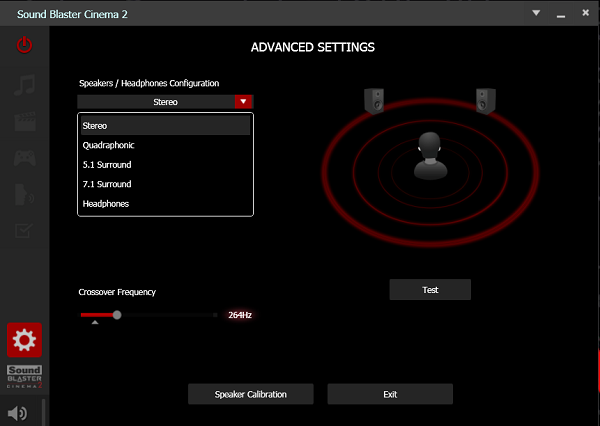This screenshot has width=600, height=426.
Task: Click the red settings gear icon
Action: point(24,340)
